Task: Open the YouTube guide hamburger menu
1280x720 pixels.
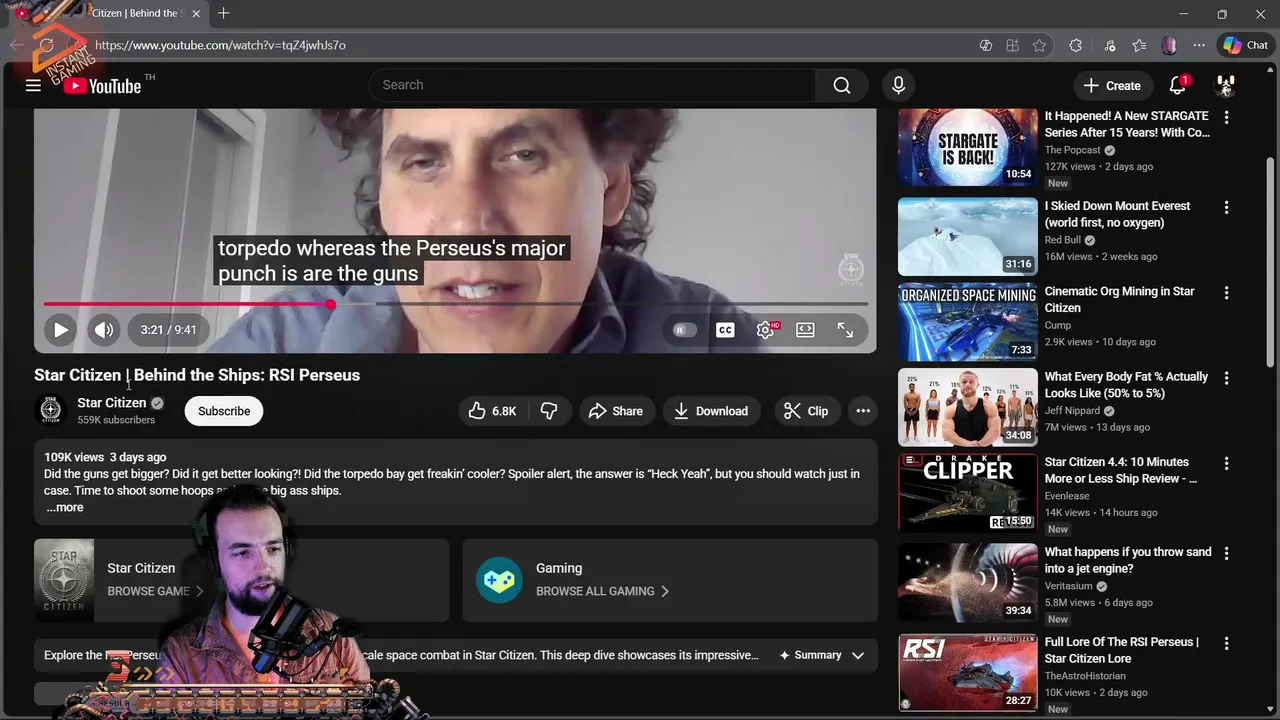Action: coord(33,85)
